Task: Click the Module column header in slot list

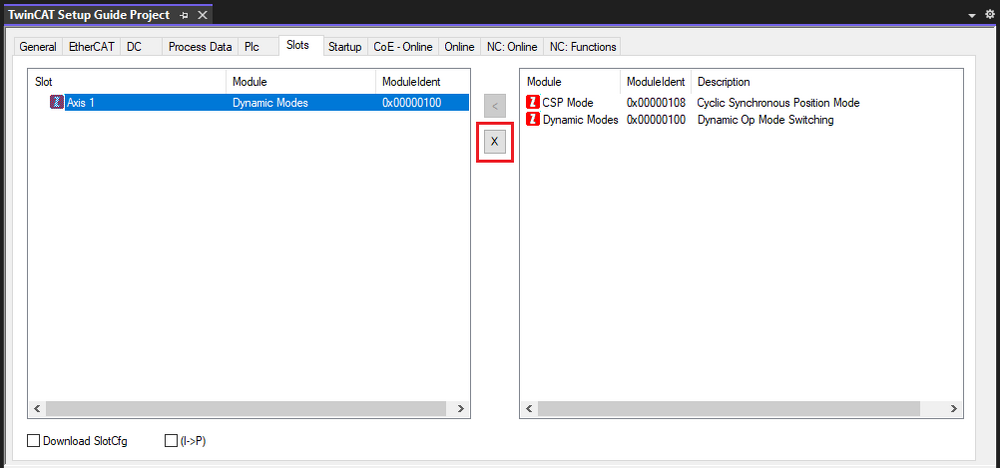Action: pyautogui.click(x=301, y=82)
